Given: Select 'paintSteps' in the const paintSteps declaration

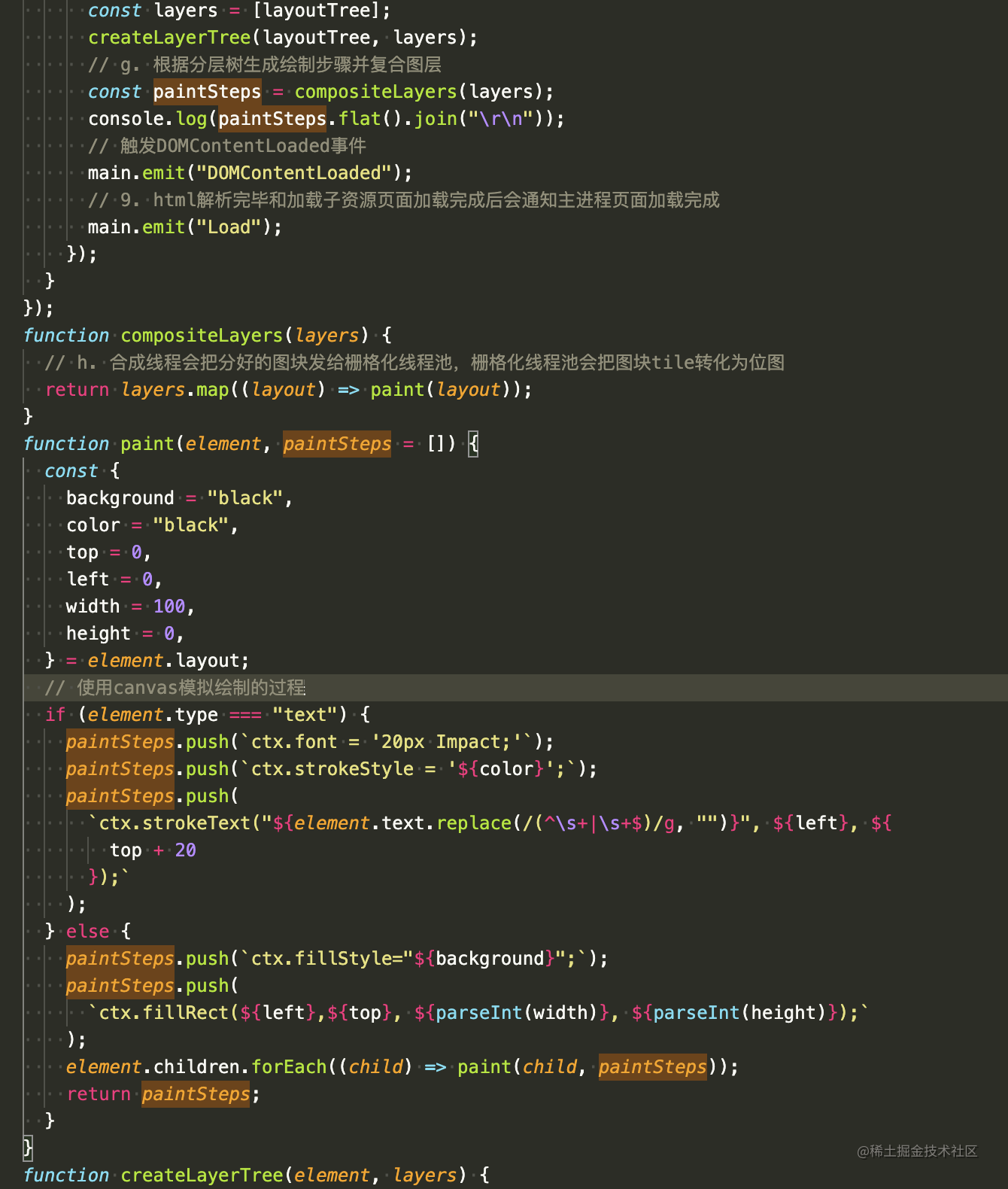Looking at the screenshot, I should pyautogui.click(x=207, y=92).
